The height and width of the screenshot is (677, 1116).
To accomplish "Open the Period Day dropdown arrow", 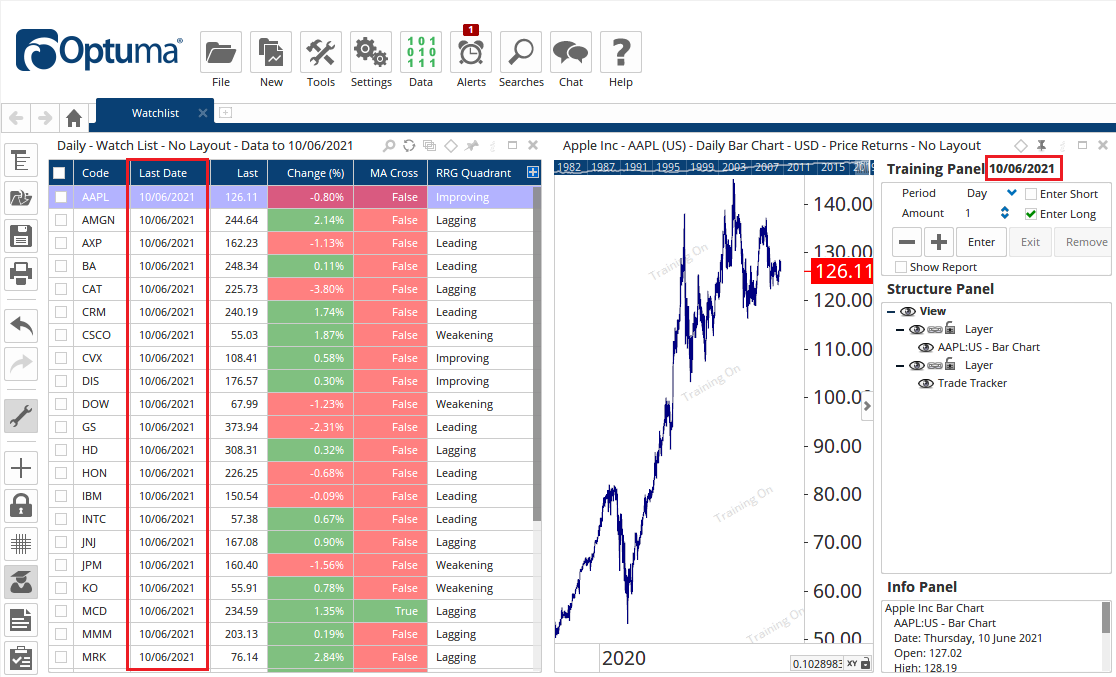I will 1011,193.
